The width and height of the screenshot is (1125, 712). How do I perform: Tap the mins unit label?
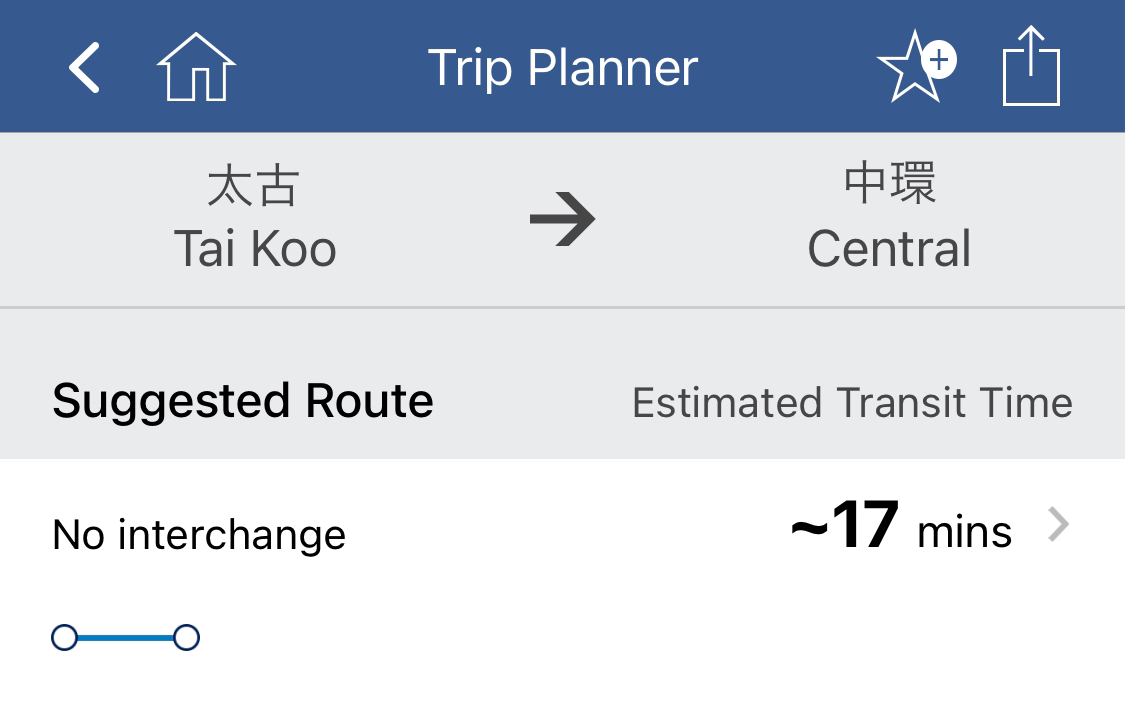click(964, 533)
